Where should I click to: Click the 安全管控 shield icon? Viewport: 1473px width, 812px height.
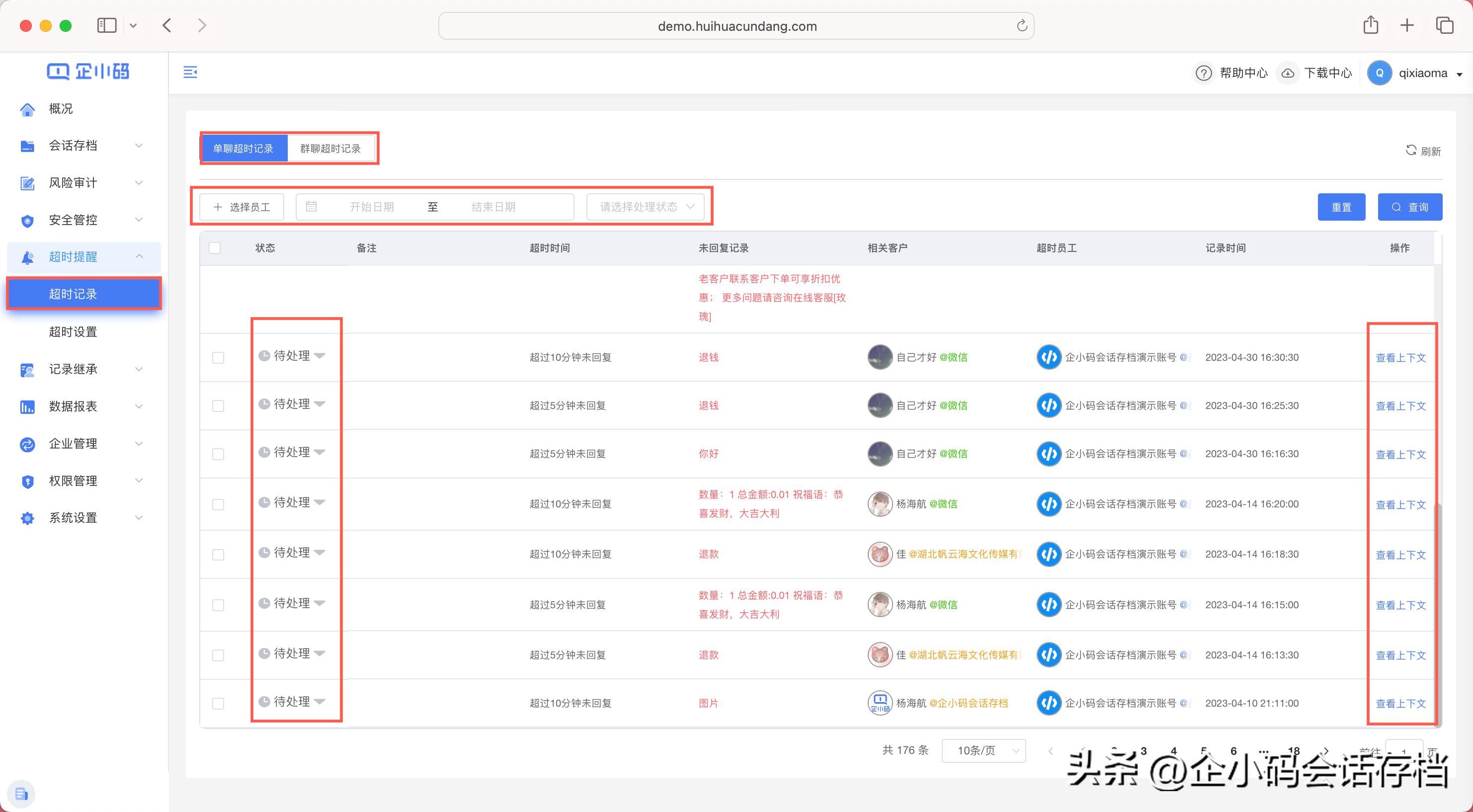tap(27, 220)
